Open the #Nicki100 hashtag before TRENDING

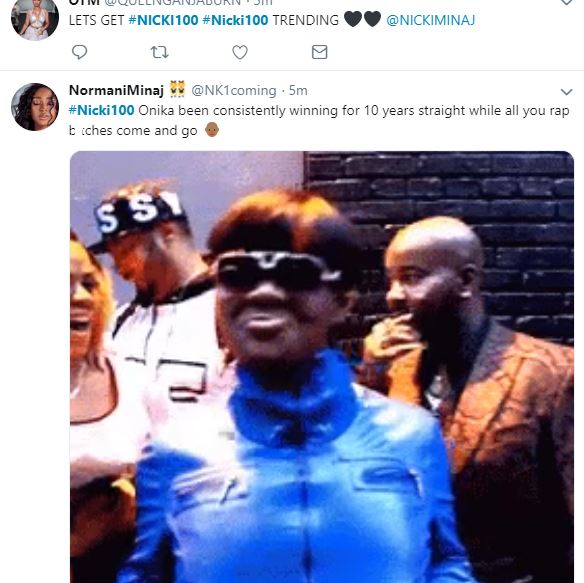click(x=235, y=20)
